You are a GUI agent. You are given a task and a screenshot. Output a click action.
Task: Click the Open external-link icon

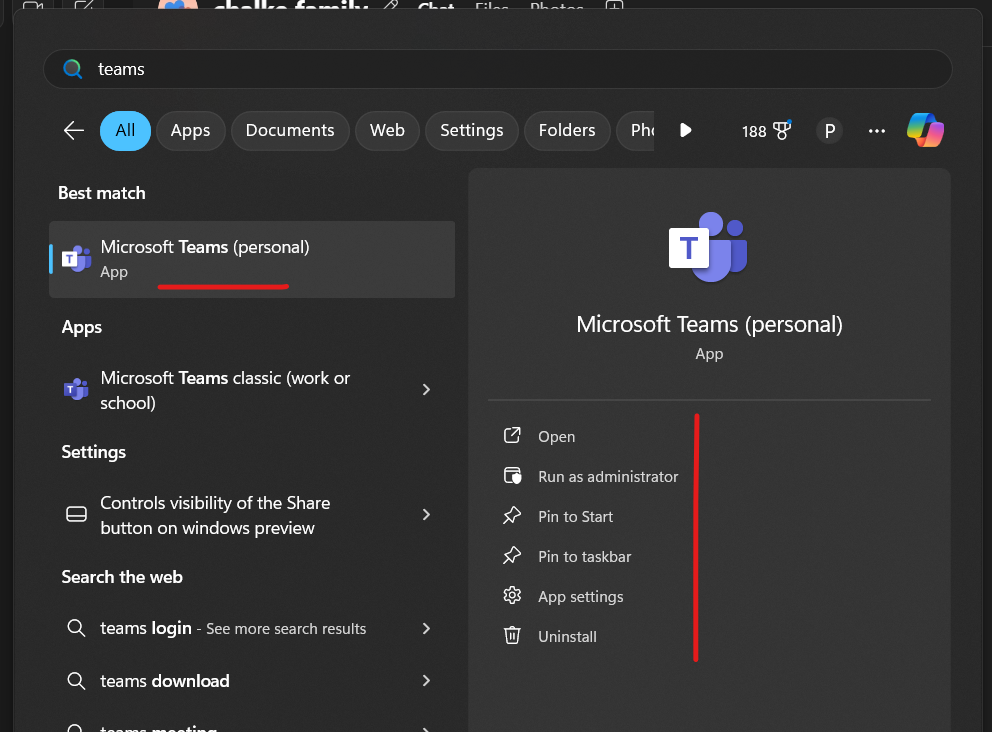coord(512,435)
